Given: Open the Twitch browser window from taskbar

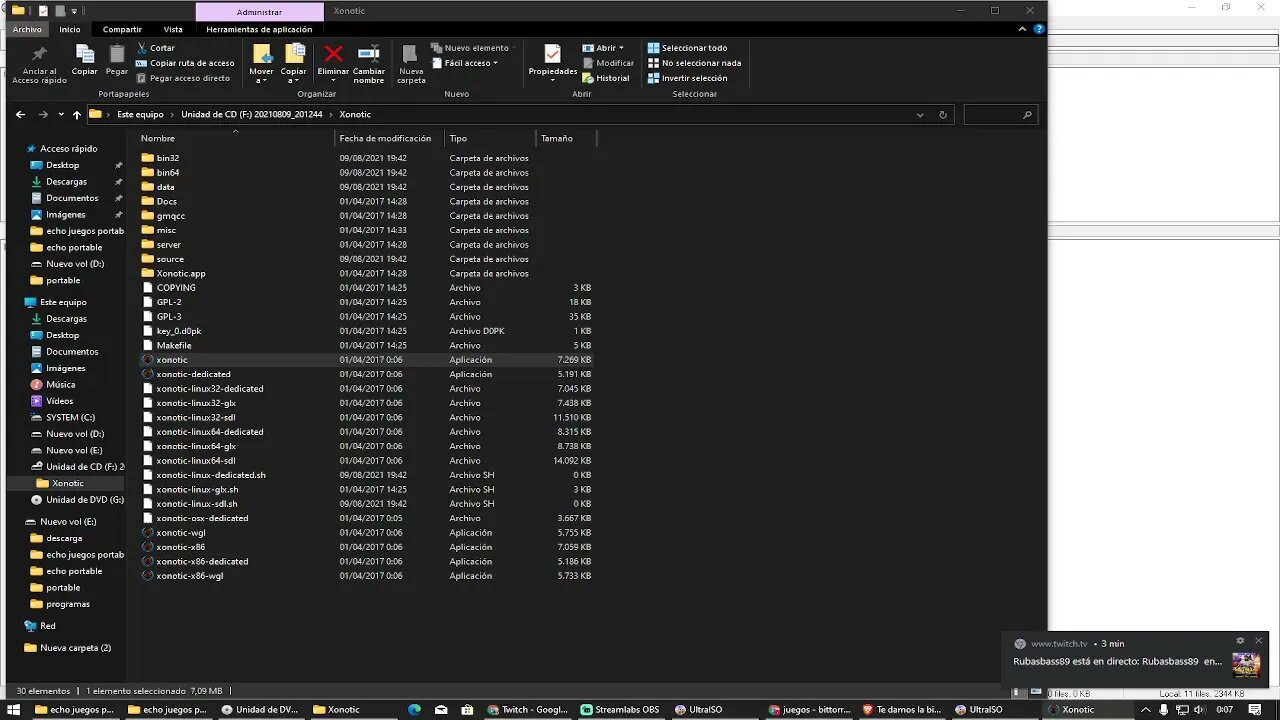Looking at the screenshot, I should [528, 710].
